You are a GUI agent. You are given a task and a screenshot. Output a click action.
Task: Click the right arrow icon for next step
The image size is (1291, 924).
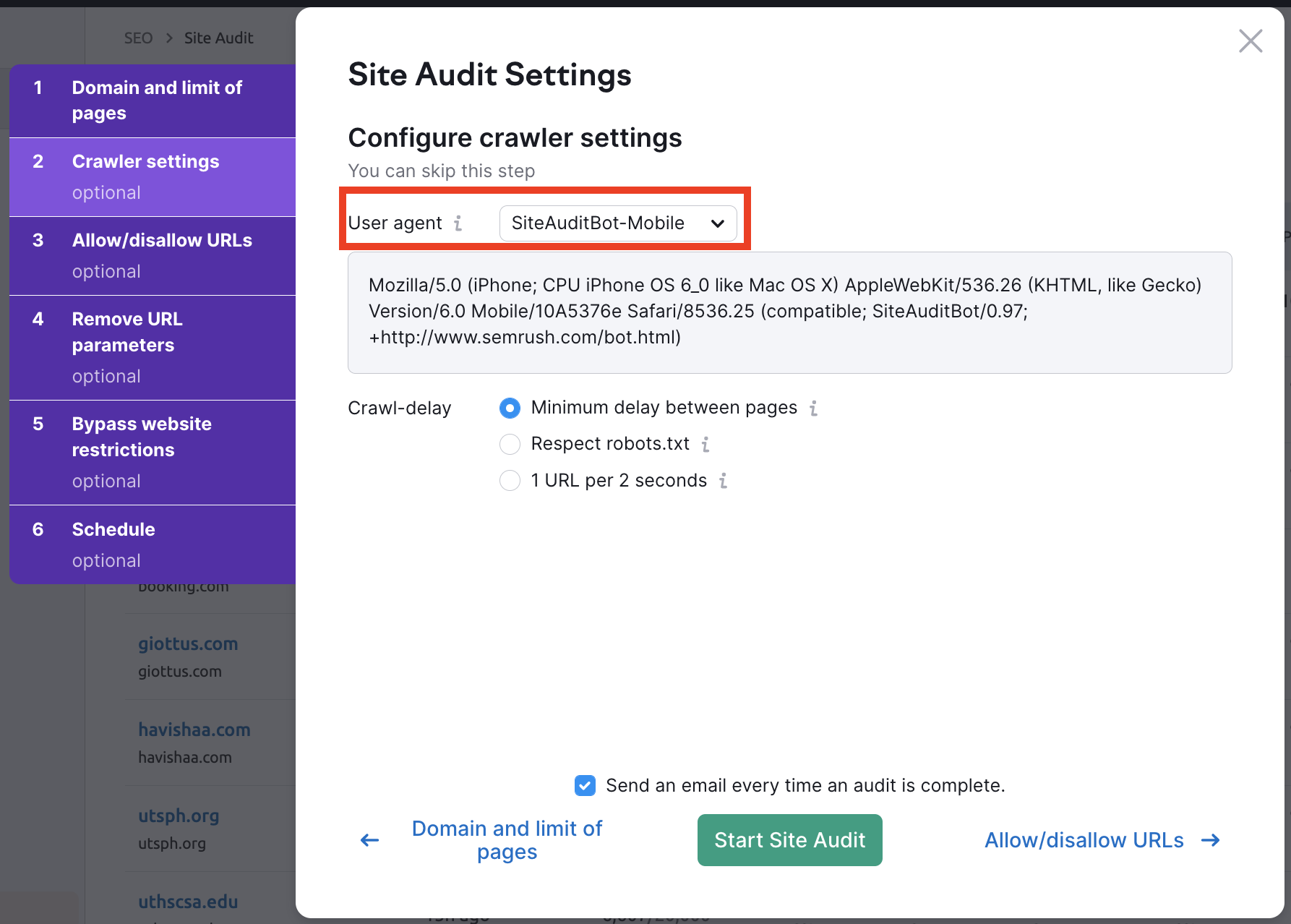tap(1210, 840)
